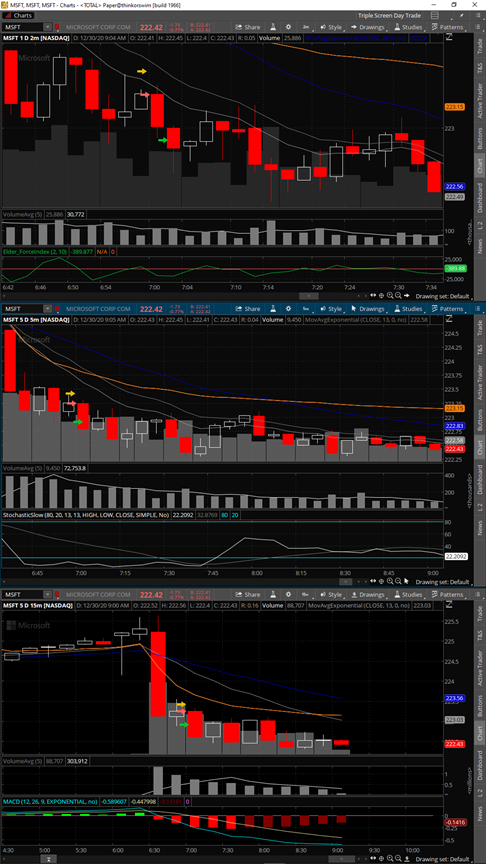Image resolution: width=486 pixels, height=864 pixels.
Task: Click the StochasticSlow study label
Action: (x=86, y=514)
